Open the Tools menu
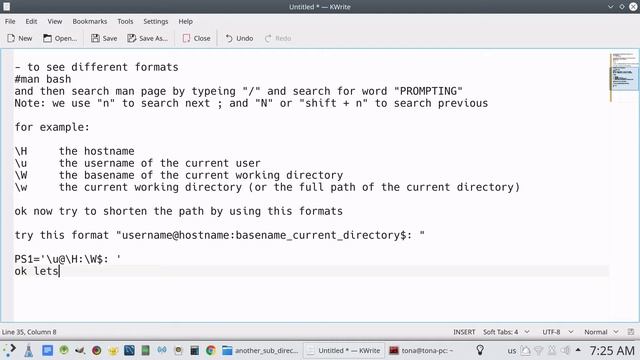 pos(125,21)
